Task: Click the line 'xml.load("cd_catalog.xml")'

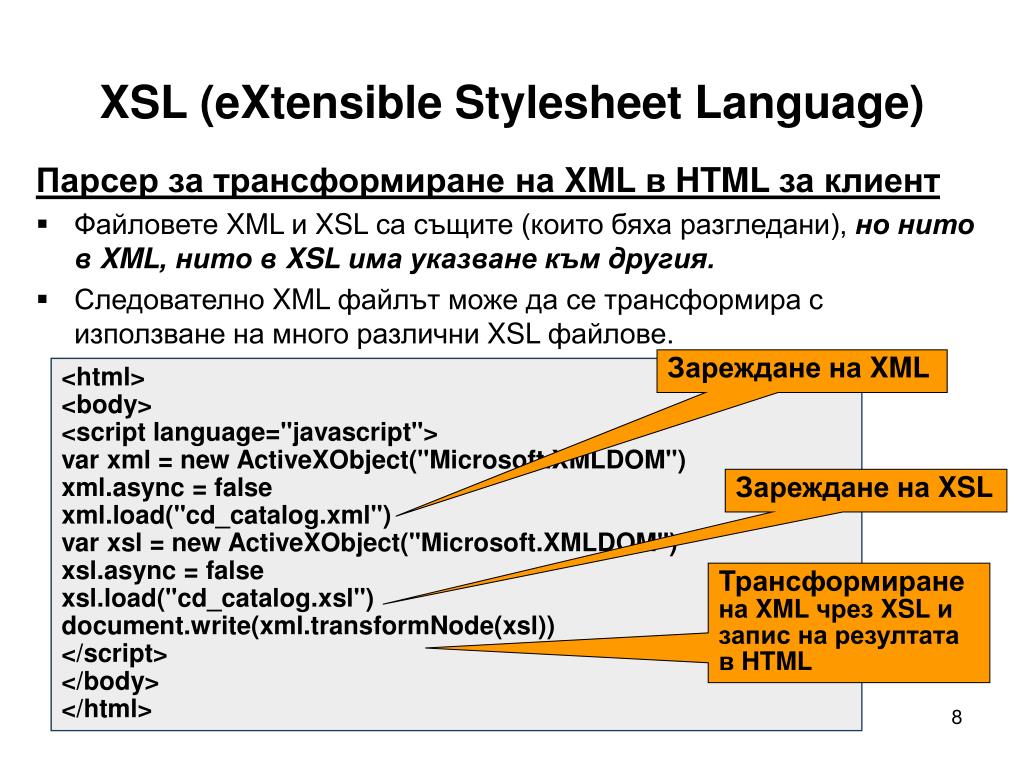Action: [x=226, y=516]
